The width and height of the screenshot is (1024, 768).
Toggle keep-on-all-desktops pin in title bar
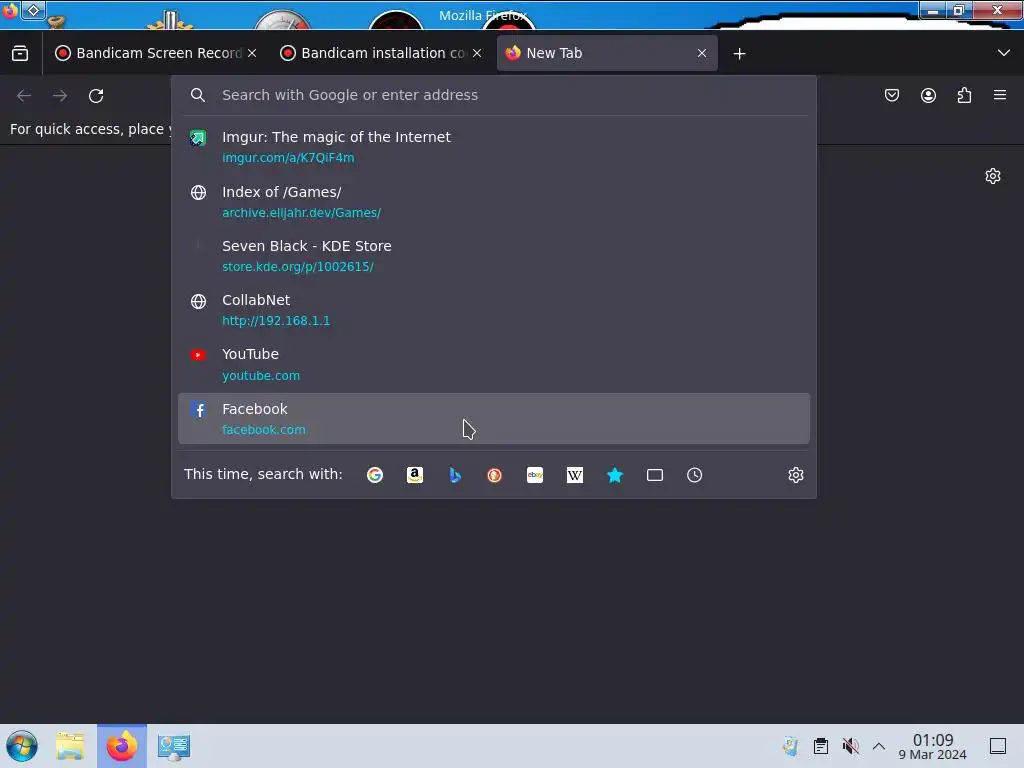click(33, 10)
